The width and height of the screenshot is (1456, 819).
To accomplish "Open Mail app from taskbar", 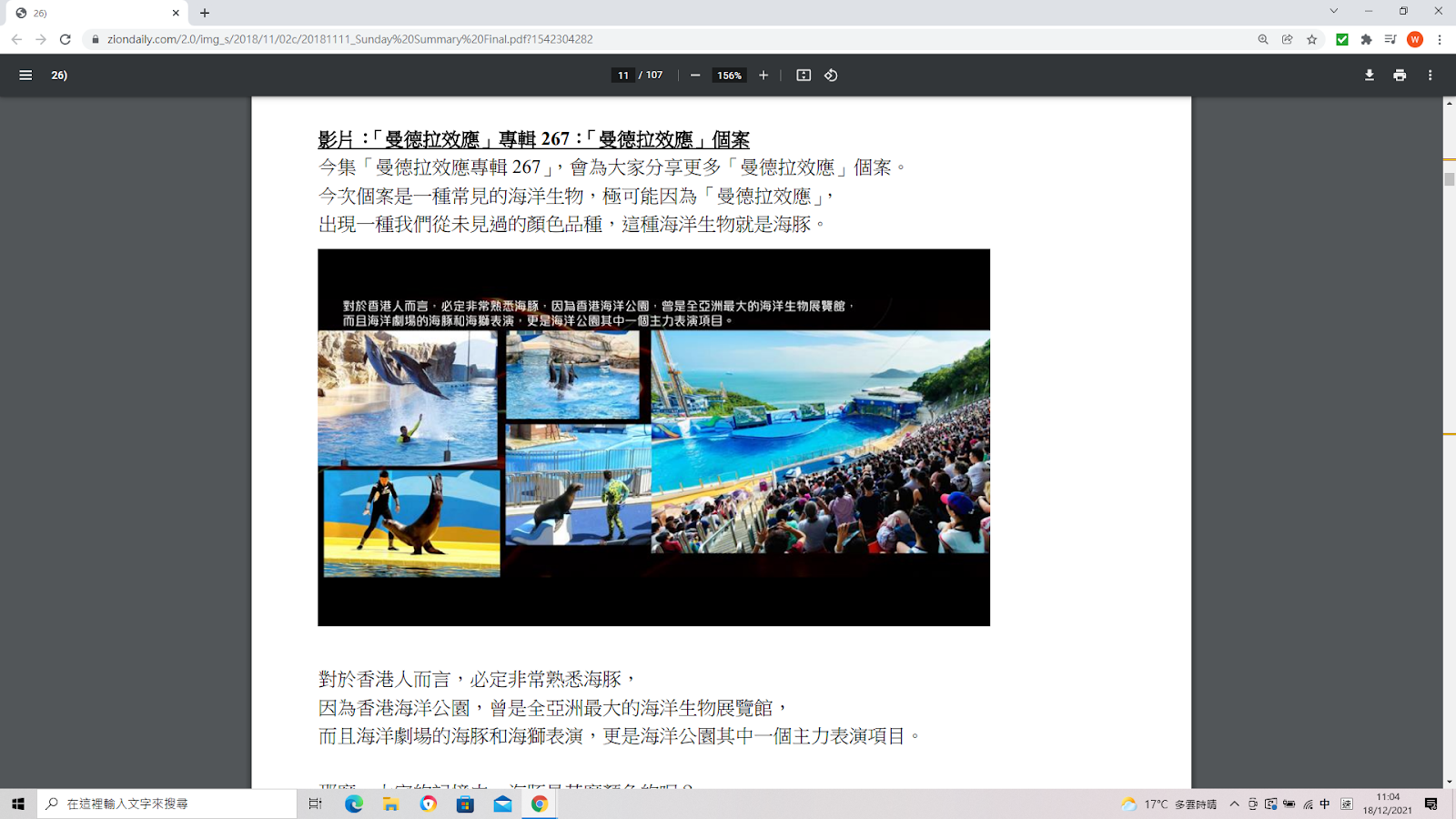I will click(x=502, y=804).
